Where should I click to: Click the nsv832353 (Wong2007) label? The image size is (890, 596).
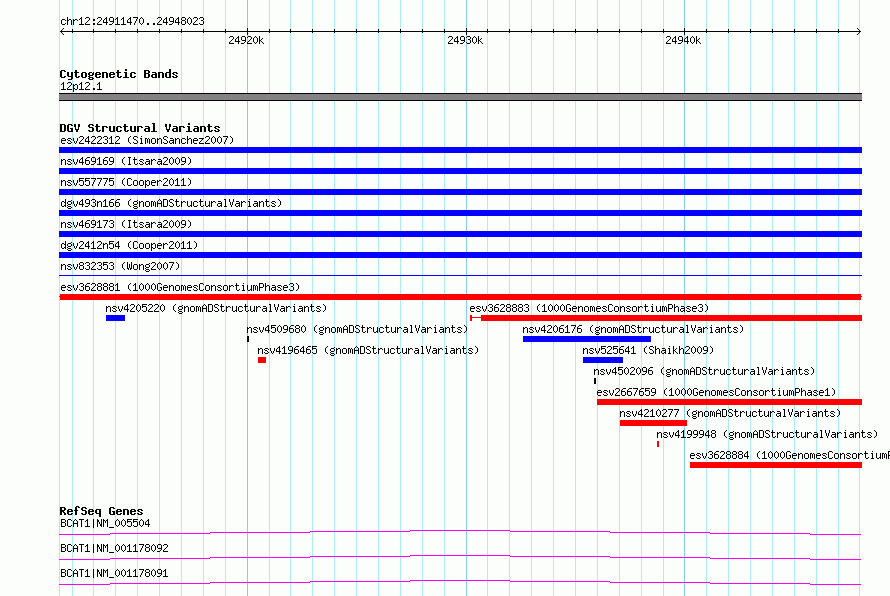[120, 266]
